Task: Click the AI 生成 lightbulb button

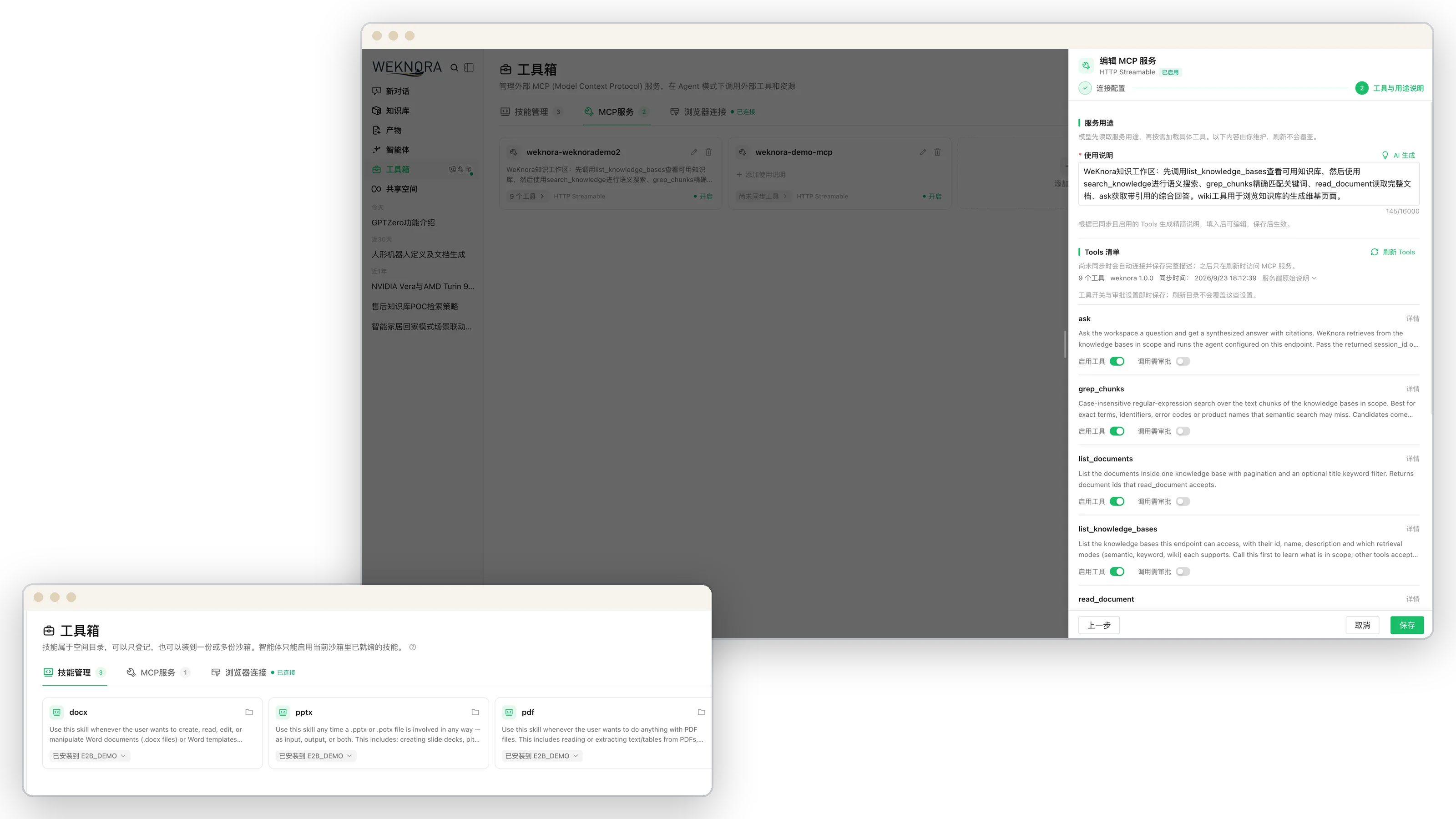Action: click(x=1398, y=156)
